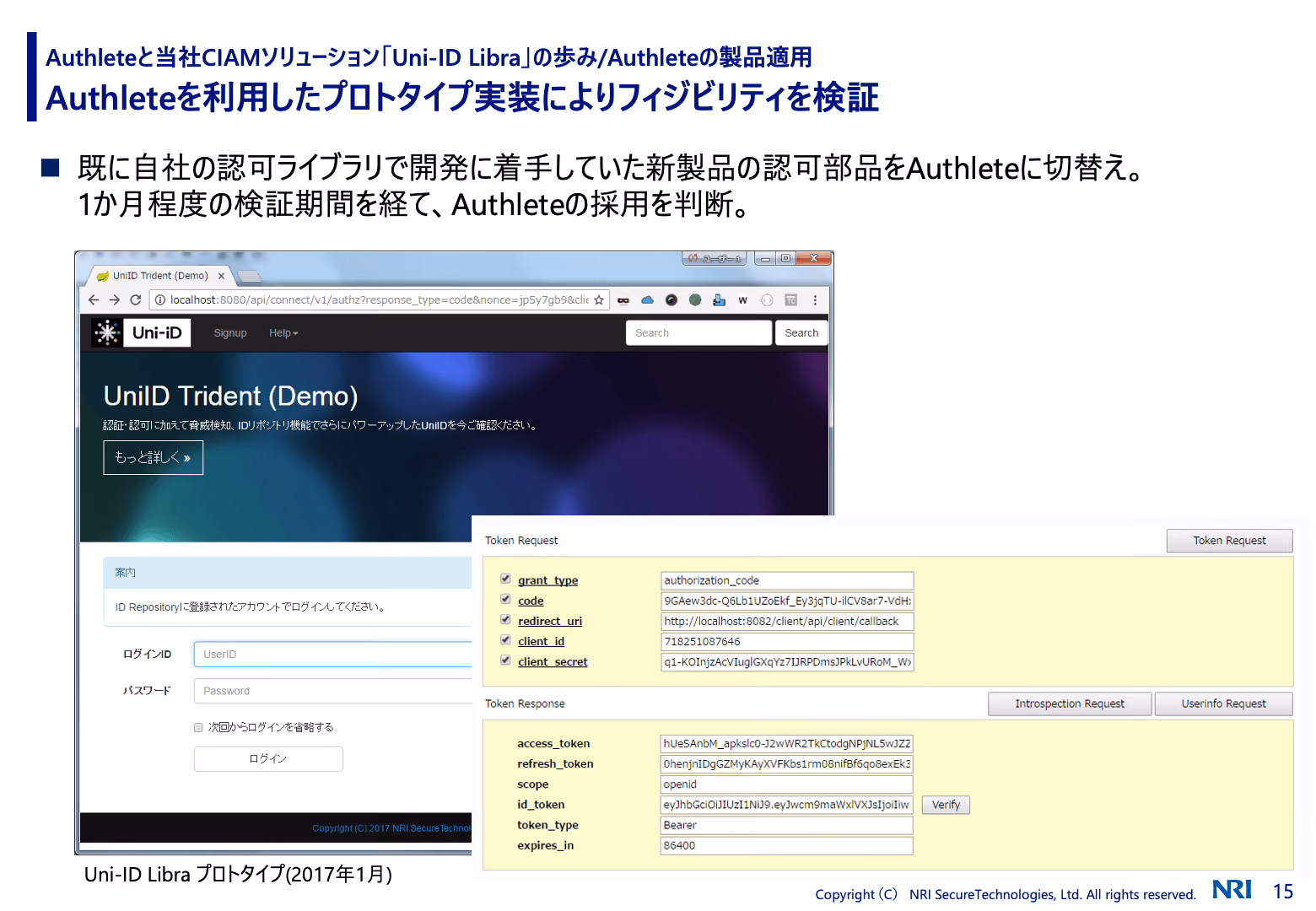
Task: Click the grey TC extension icon
Action: tap(790, 300)
